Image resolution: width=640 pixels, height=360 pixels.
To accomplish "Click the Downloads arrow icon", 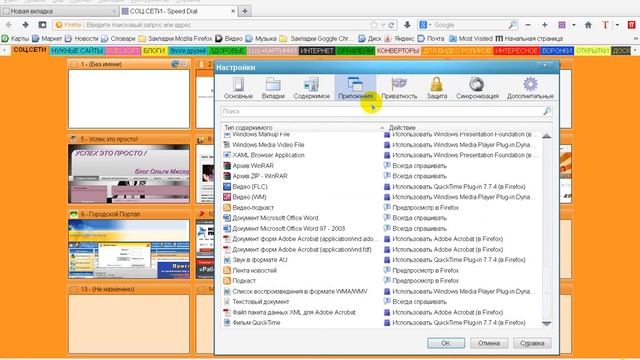I will pos(407,25).
